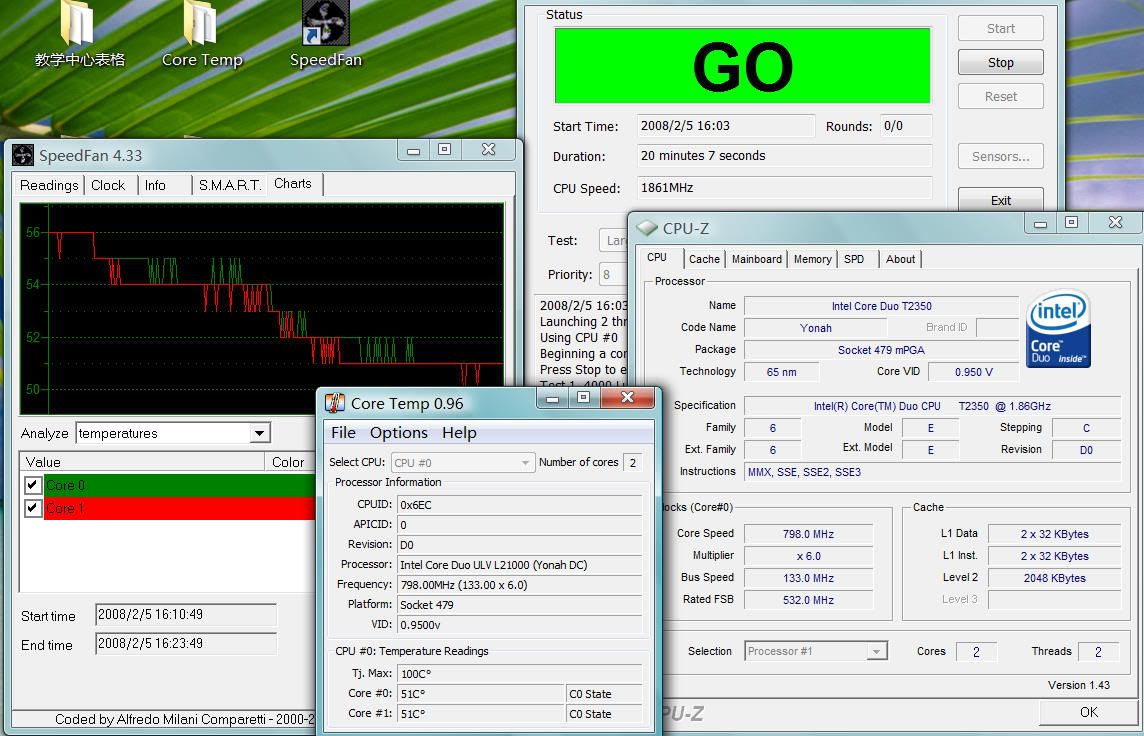Open the Select CPU dropdown in Core Temp

(463, 462)
